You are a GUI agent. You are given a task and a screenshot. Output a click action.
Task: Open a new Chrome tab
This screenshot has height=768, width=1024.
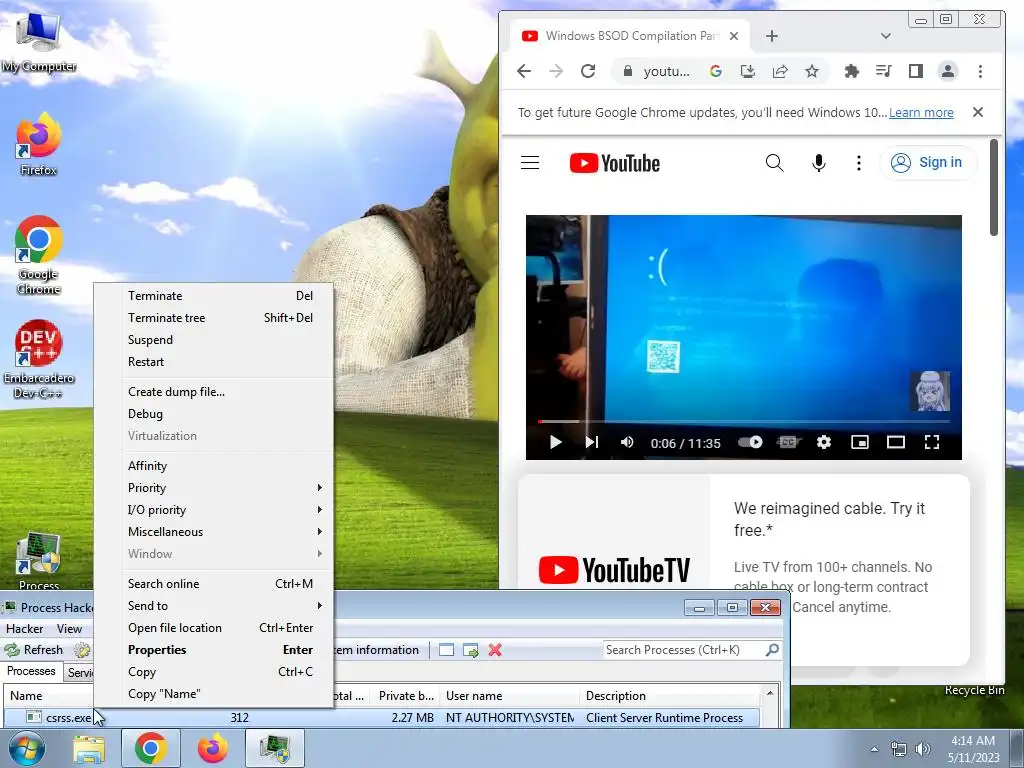click(772, 36)
